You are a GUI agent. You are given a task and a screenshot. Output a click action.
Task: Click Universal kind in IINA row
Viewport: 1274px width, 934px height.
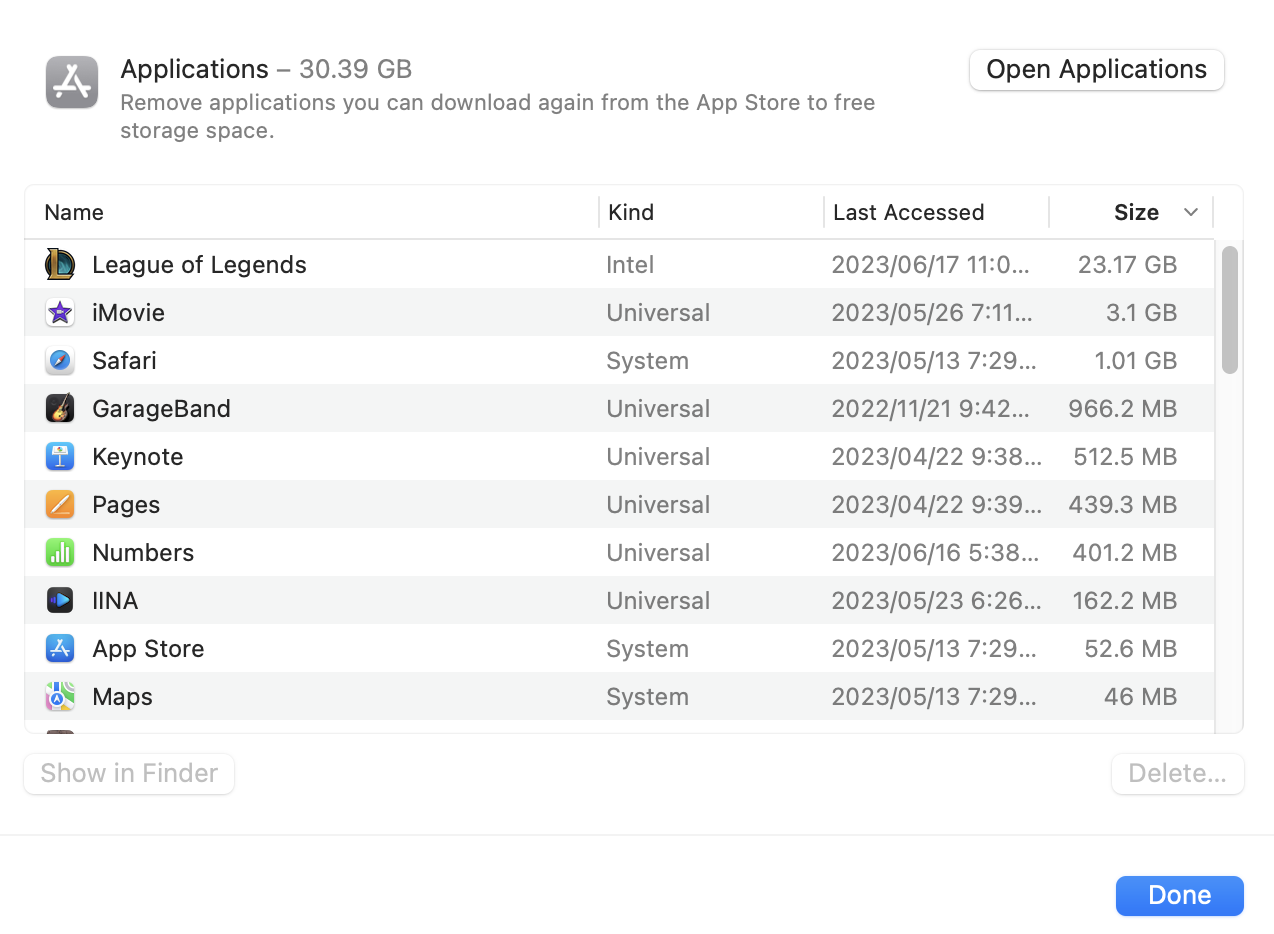pyautogui.click(x=658, y=601)
